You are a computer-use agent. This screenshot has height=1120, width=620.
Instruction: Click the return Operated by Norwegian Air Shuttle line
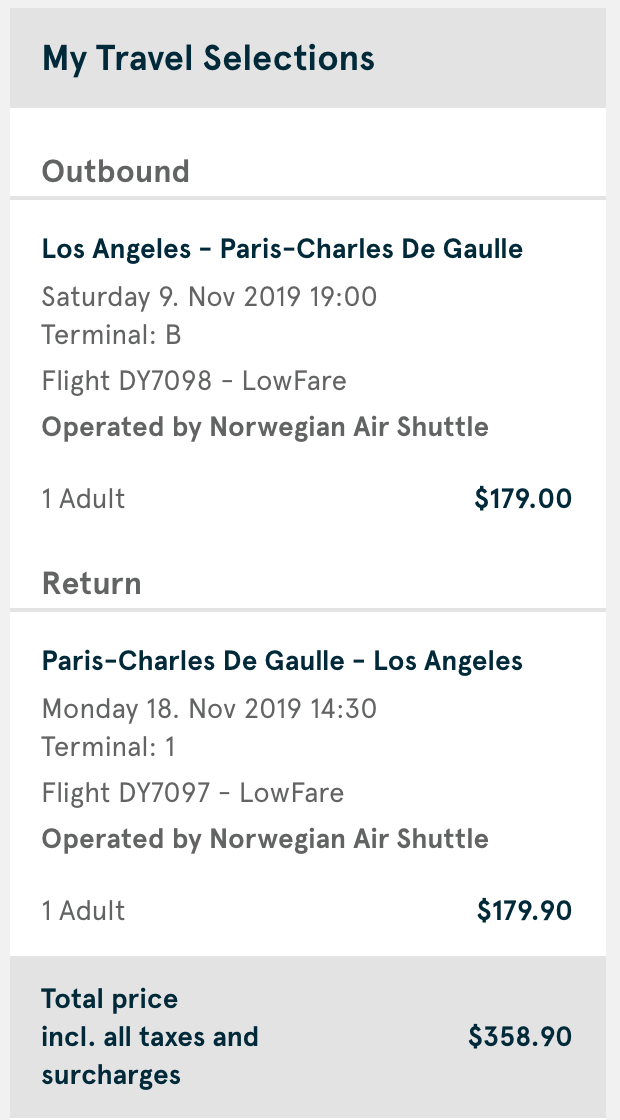(265, 839)
